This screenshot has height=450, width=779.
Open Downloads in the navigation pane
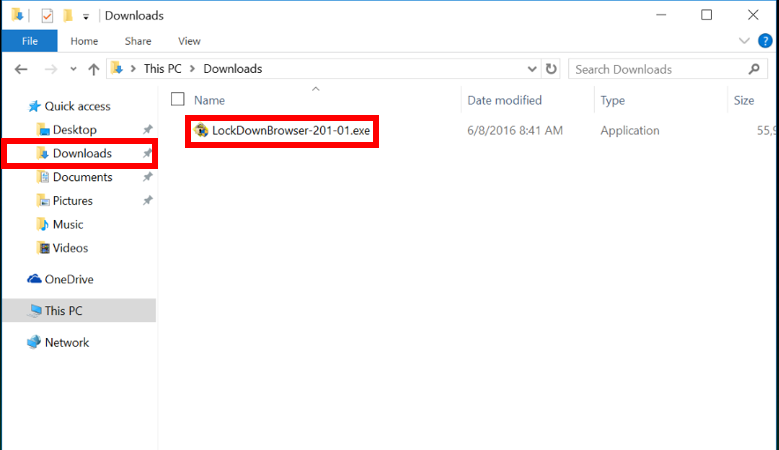[82, 153]
